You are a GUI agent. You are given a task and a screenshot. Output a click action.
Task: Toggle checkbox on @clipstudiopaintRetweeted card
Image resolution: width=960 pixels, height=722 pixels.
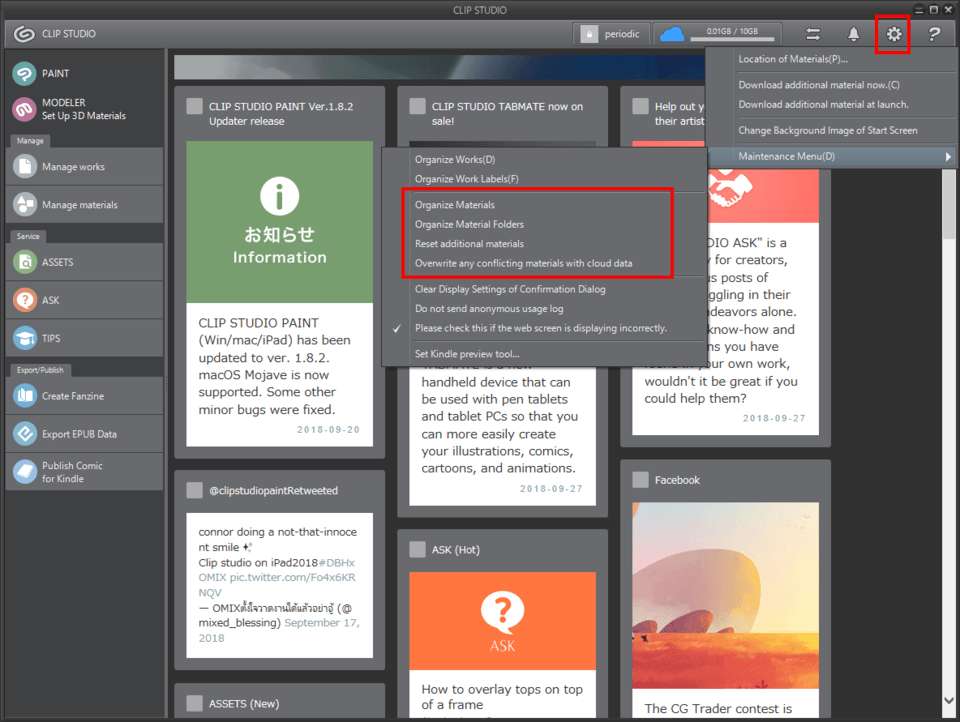195,491
